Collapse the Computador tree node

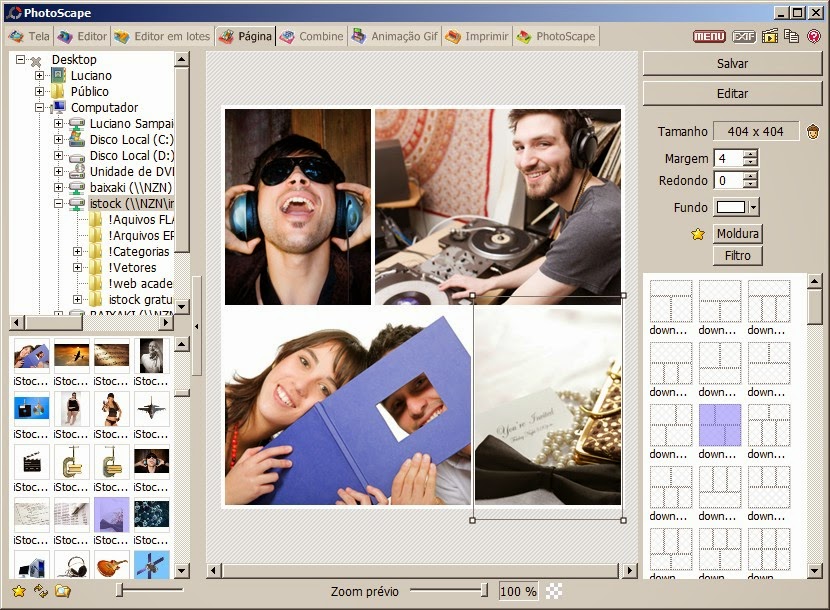[x=39, y=107]
